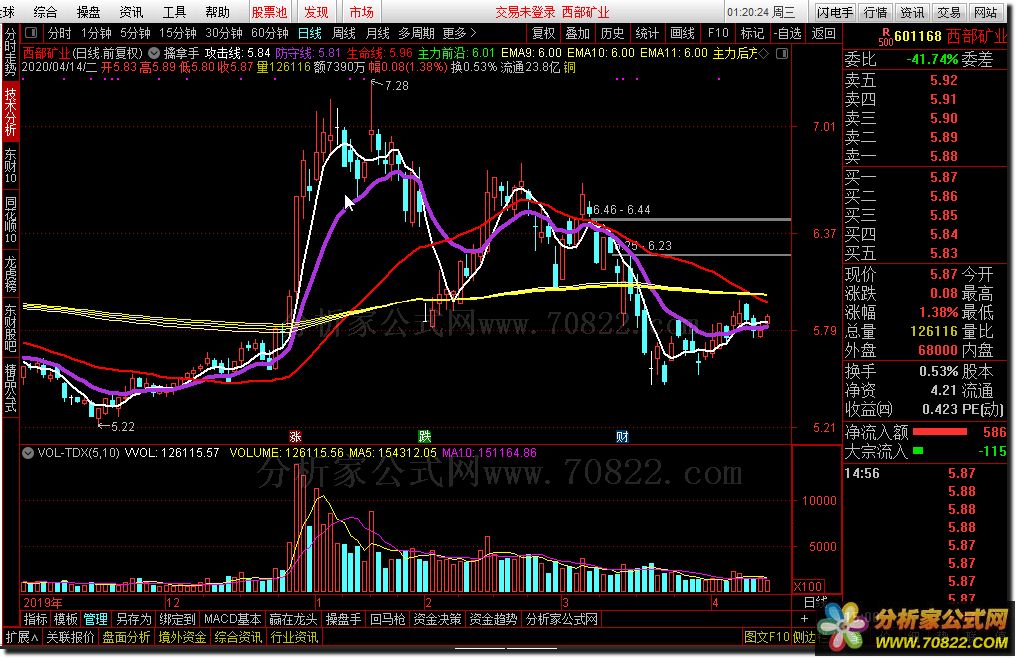Open the 市场 tab
The image size is (1017, 658).
tap(361, 12)
